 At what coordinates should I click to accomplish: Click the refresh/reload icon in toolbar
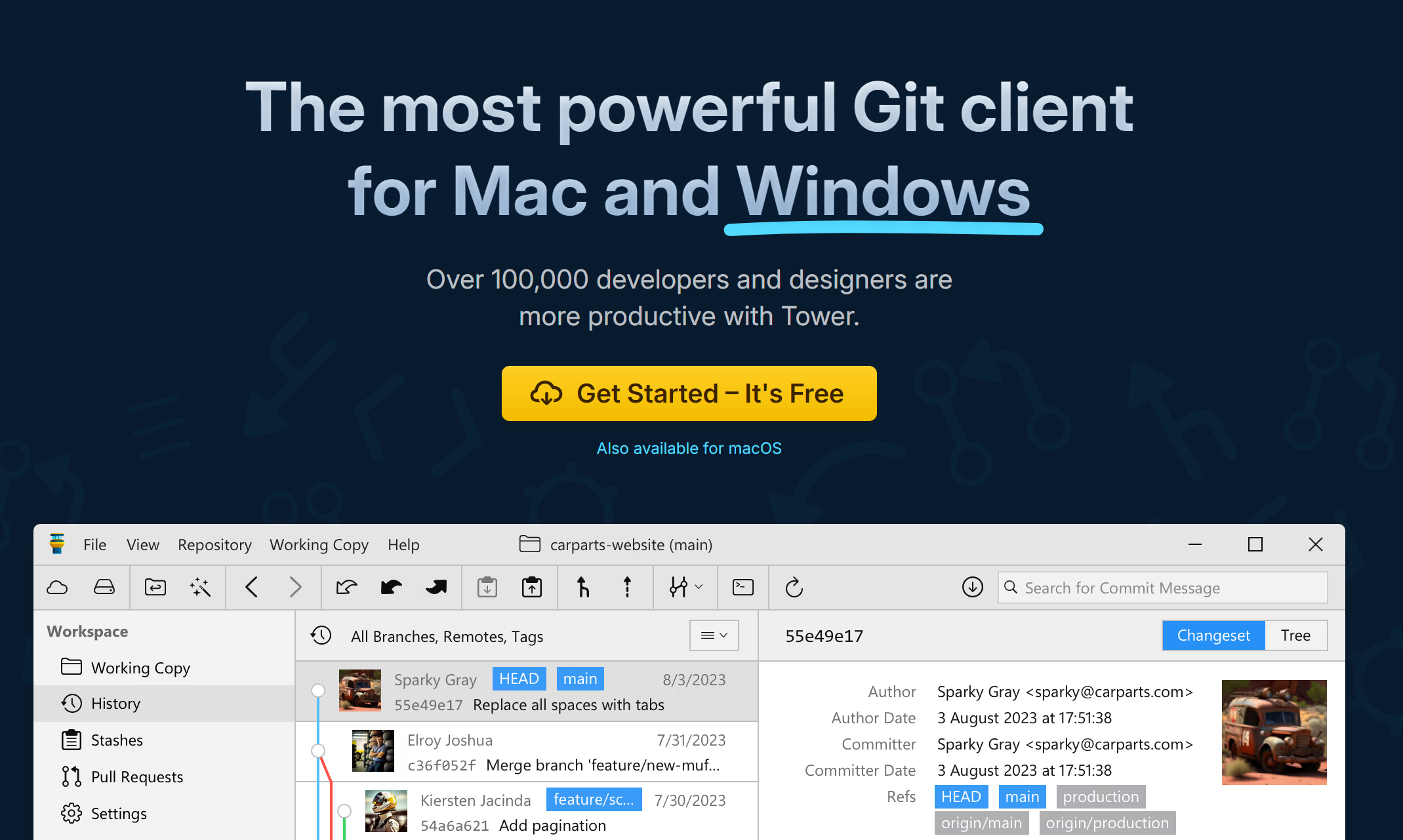tap(794, 587)
